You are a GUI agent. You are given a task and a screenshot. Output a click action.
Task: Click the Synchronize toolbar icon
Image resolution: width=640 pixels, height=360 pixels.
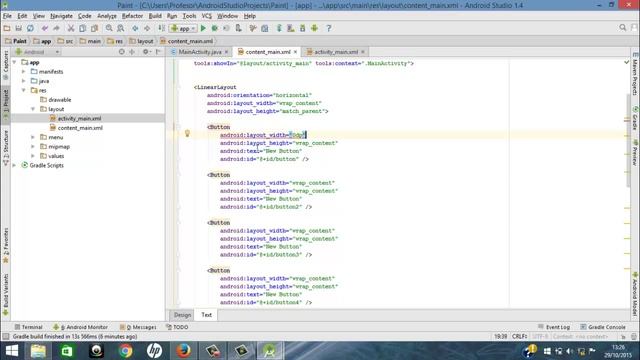coord(30,28)
